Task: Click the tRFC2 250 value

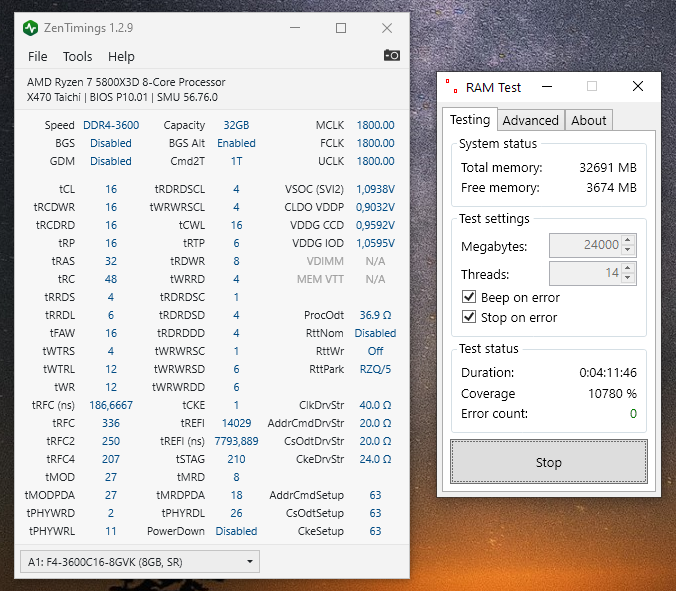Action: [x=111, y=441]
